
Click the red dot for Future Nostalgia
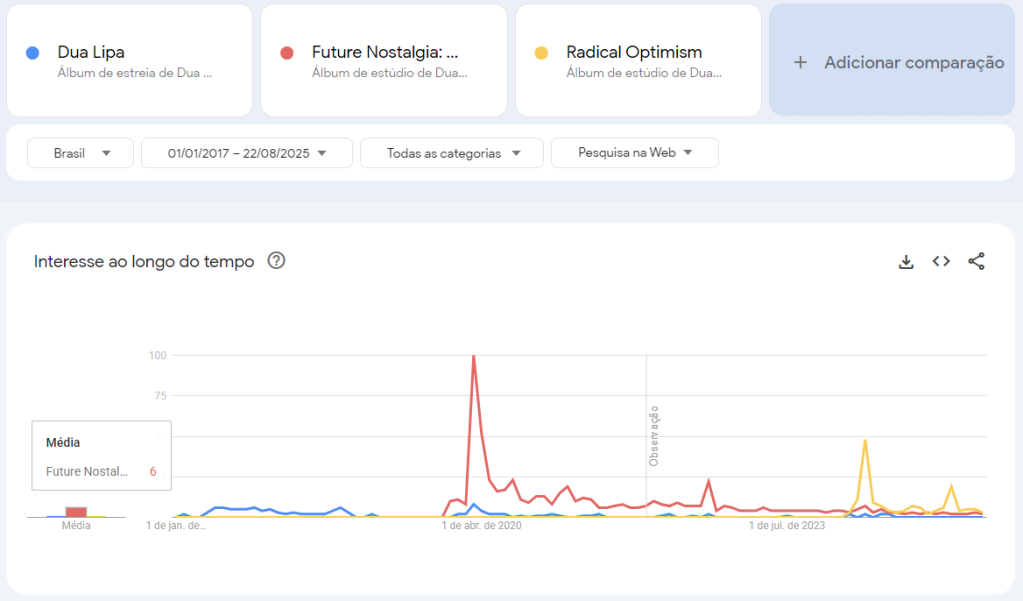pos(287,53)
